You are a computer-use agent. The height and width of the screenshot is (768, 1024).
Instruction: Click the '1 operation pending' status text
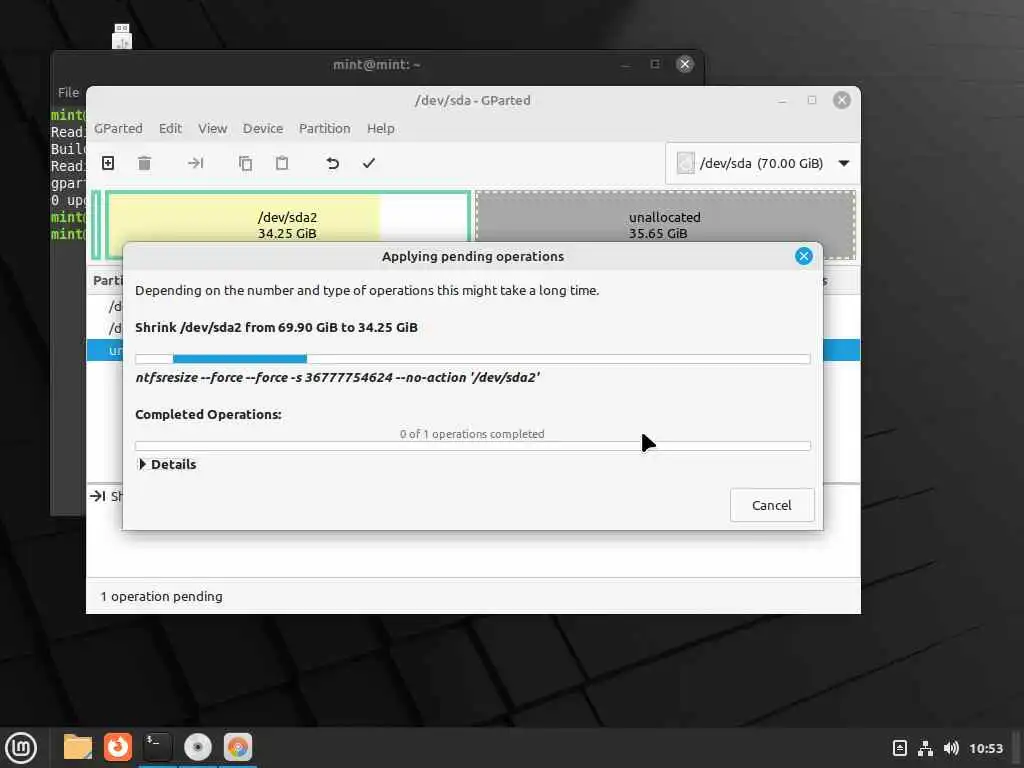pyautogui.click(x=161, y=596)
